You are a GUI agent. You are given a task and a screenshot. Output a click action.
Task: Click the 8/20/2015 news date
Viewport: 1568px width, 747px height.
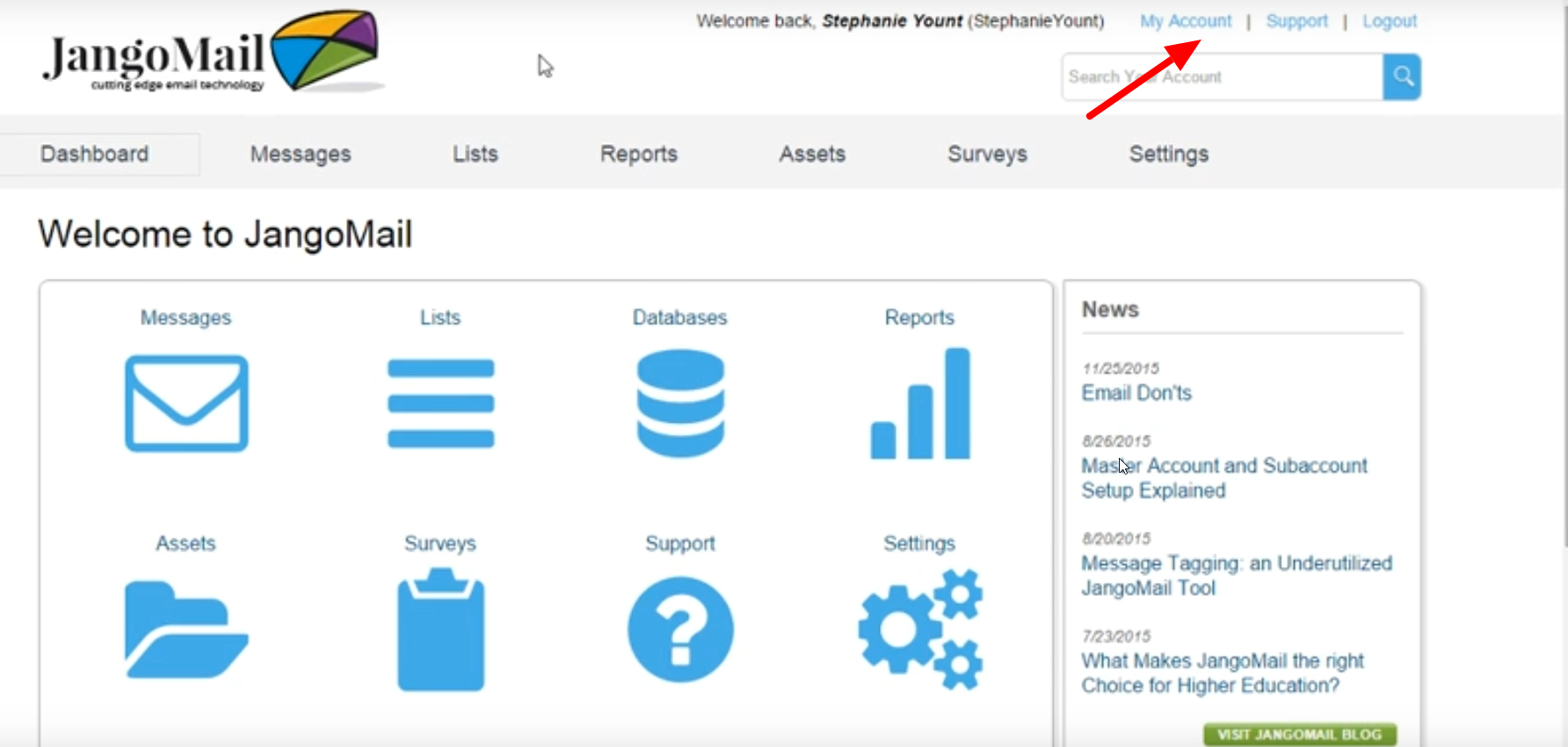(x=1116, y=539)
